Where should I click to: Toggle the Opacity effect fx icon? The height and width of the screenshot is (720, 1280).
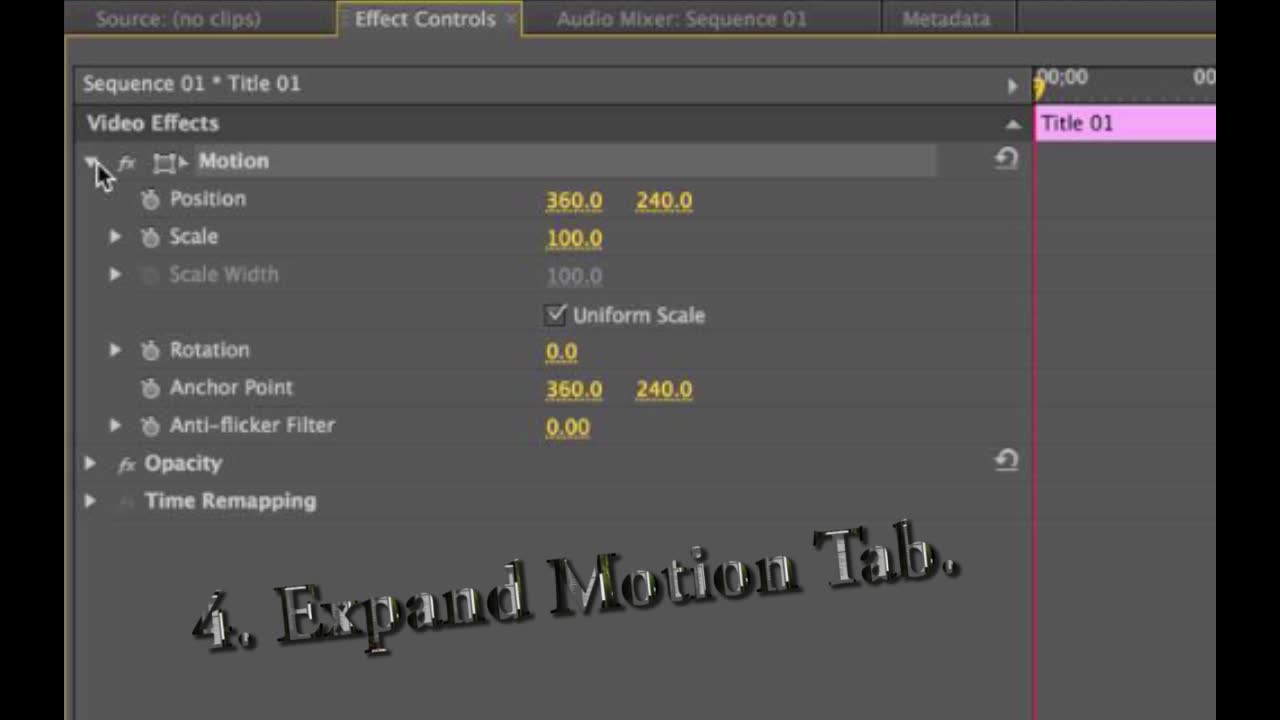126,464
